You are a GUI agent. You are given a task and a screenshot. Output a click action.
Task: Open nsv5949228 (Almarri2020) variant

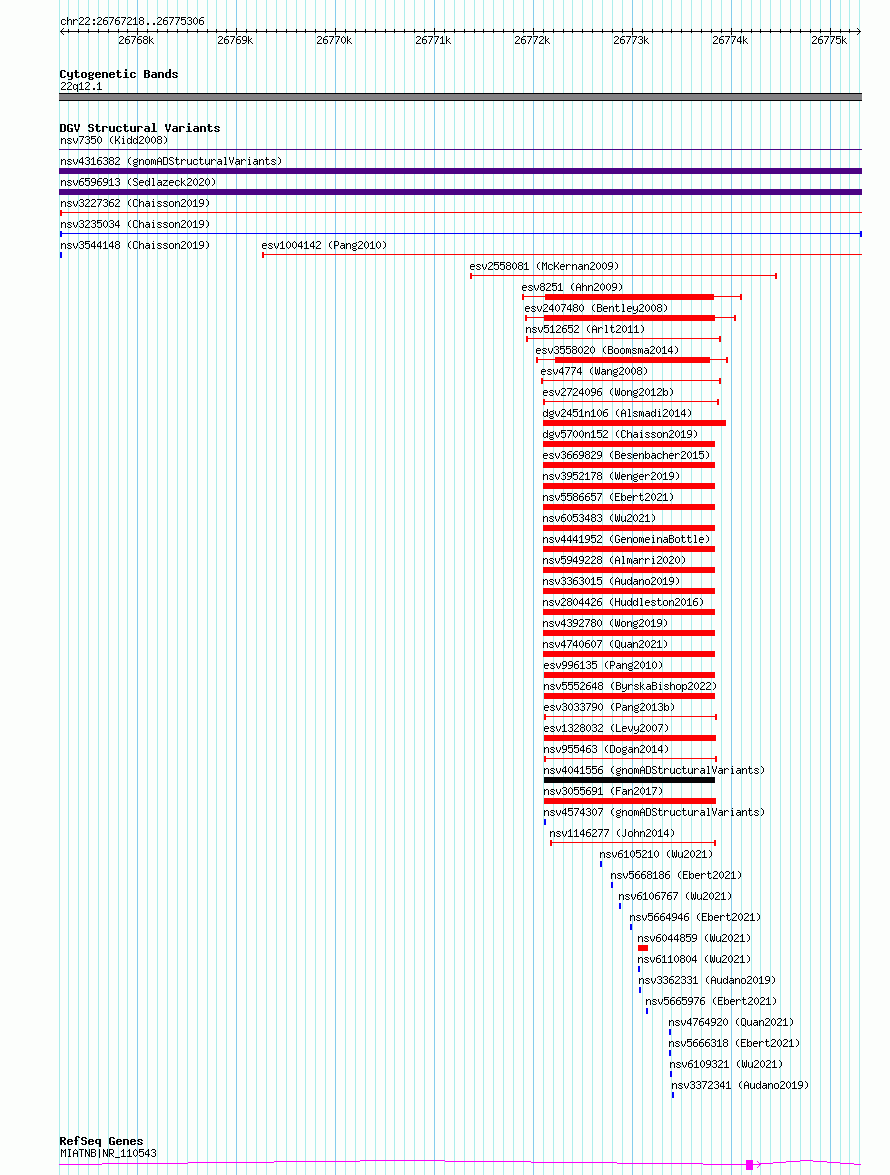[x=614, y=560]
